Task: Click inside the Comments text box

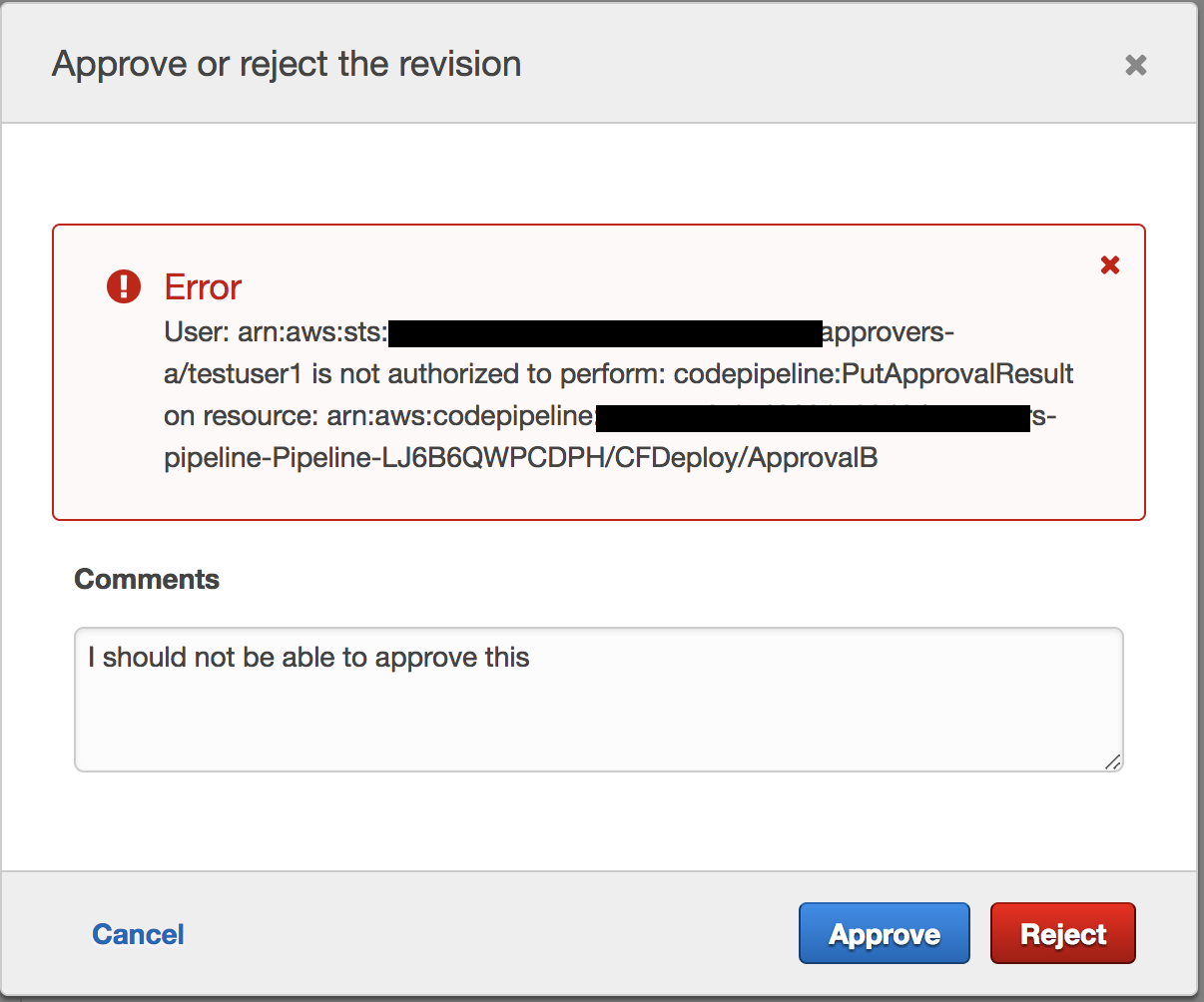Action: click(x=597, y=699)
